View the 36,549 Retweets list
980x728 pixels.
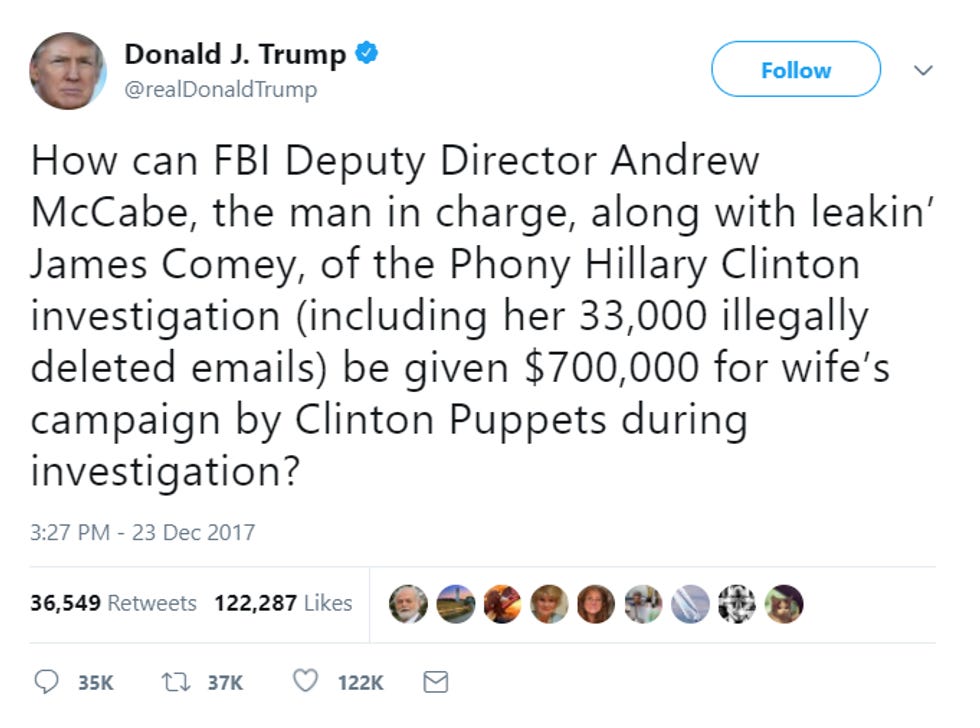113,603
